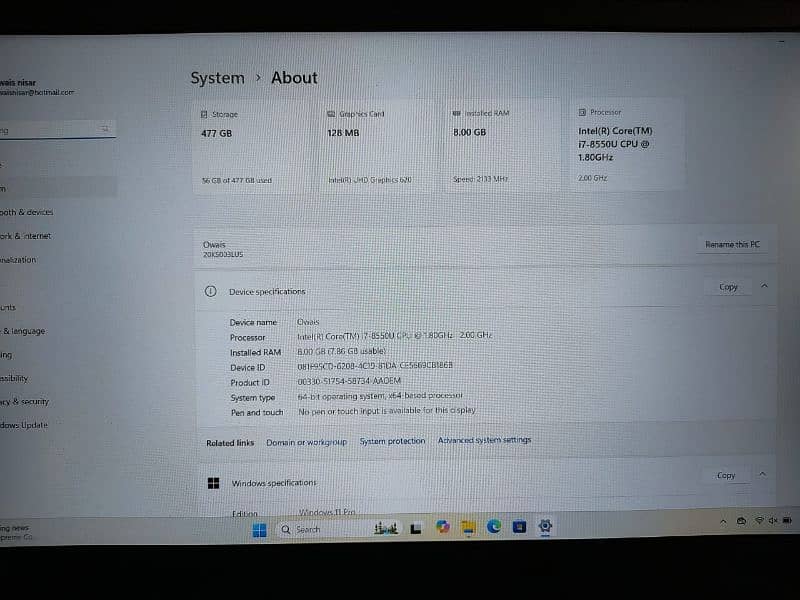Open the user account profile header

[x=37, y=87]
